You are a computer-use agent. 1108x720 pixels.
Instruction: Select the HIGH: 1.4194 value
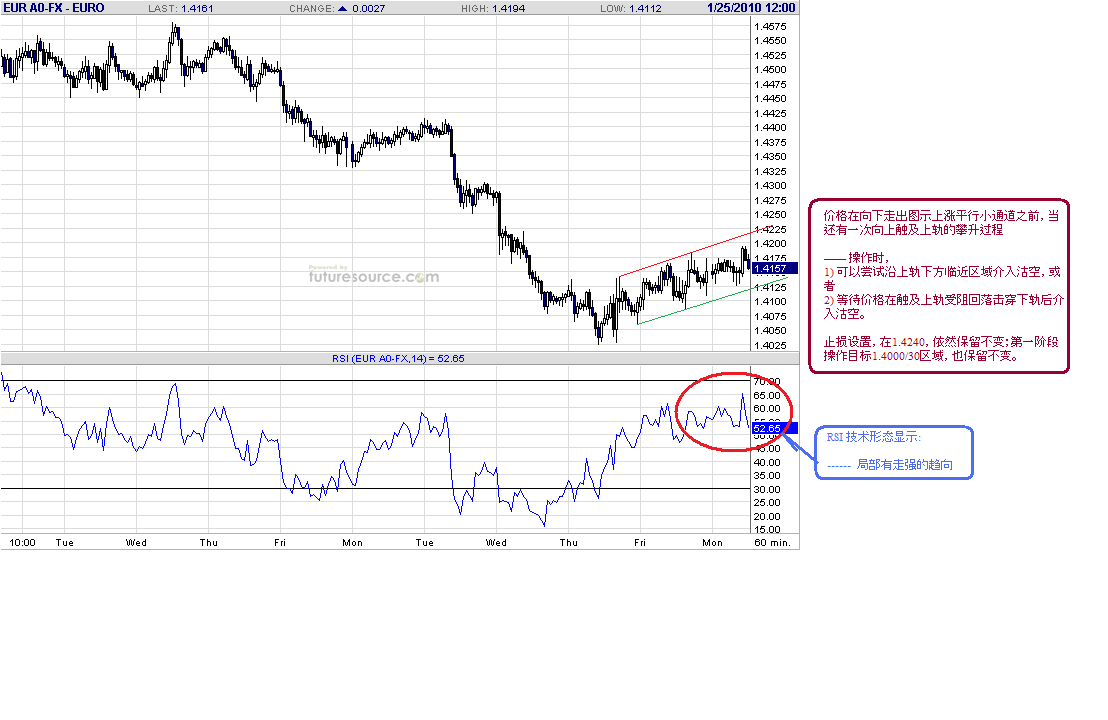pos(493,8)
